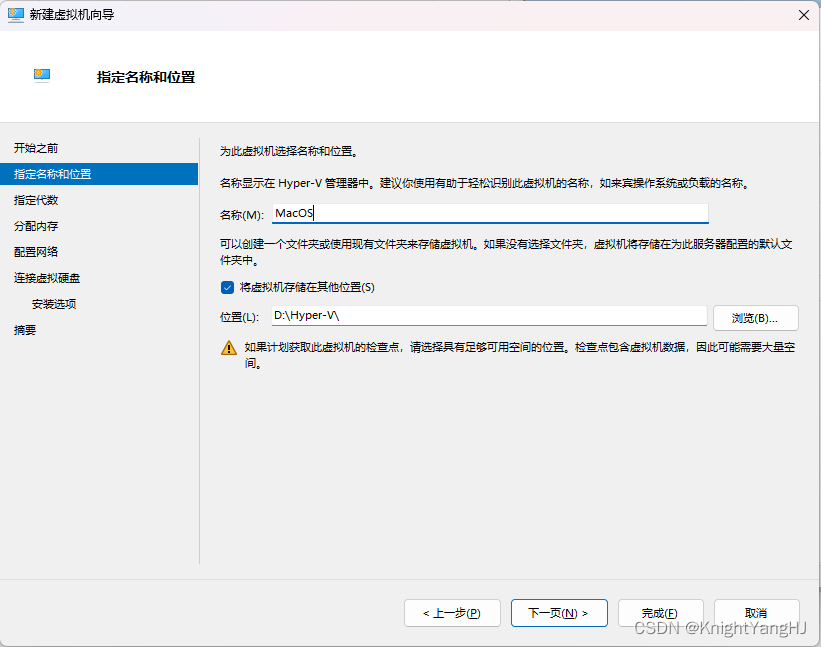The width and height of the screenshot is (821, 647).
Task: Click the 位置(L): label
Action: pos(239,317)
